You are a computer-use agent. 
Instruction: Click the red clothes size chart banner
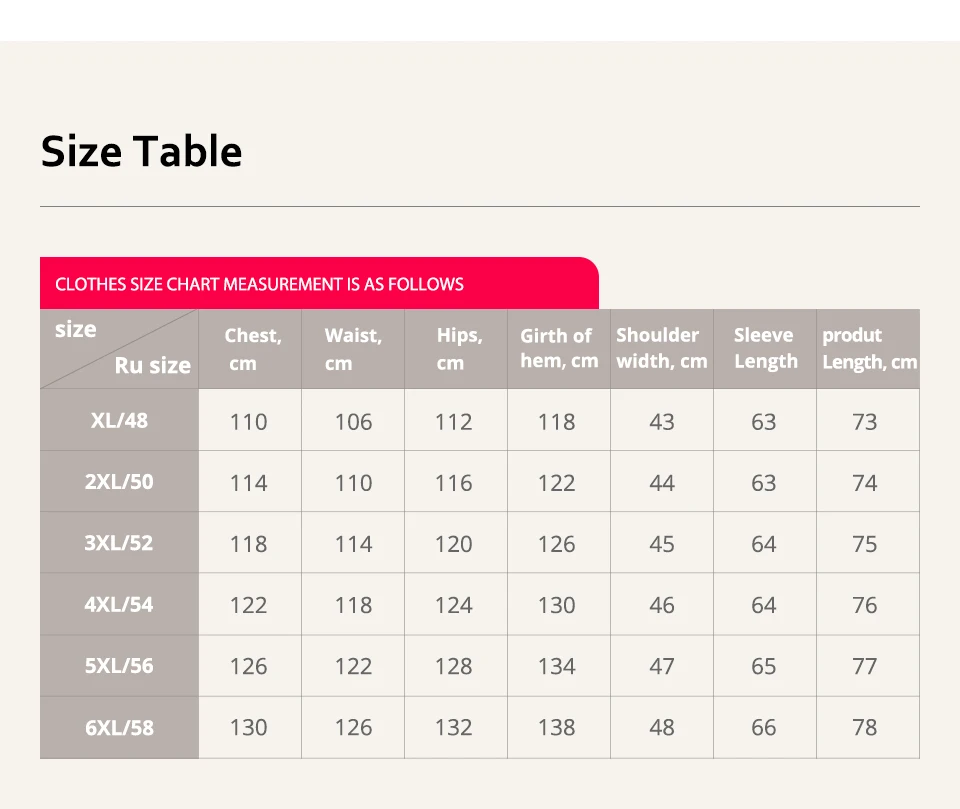click(319, 284)
